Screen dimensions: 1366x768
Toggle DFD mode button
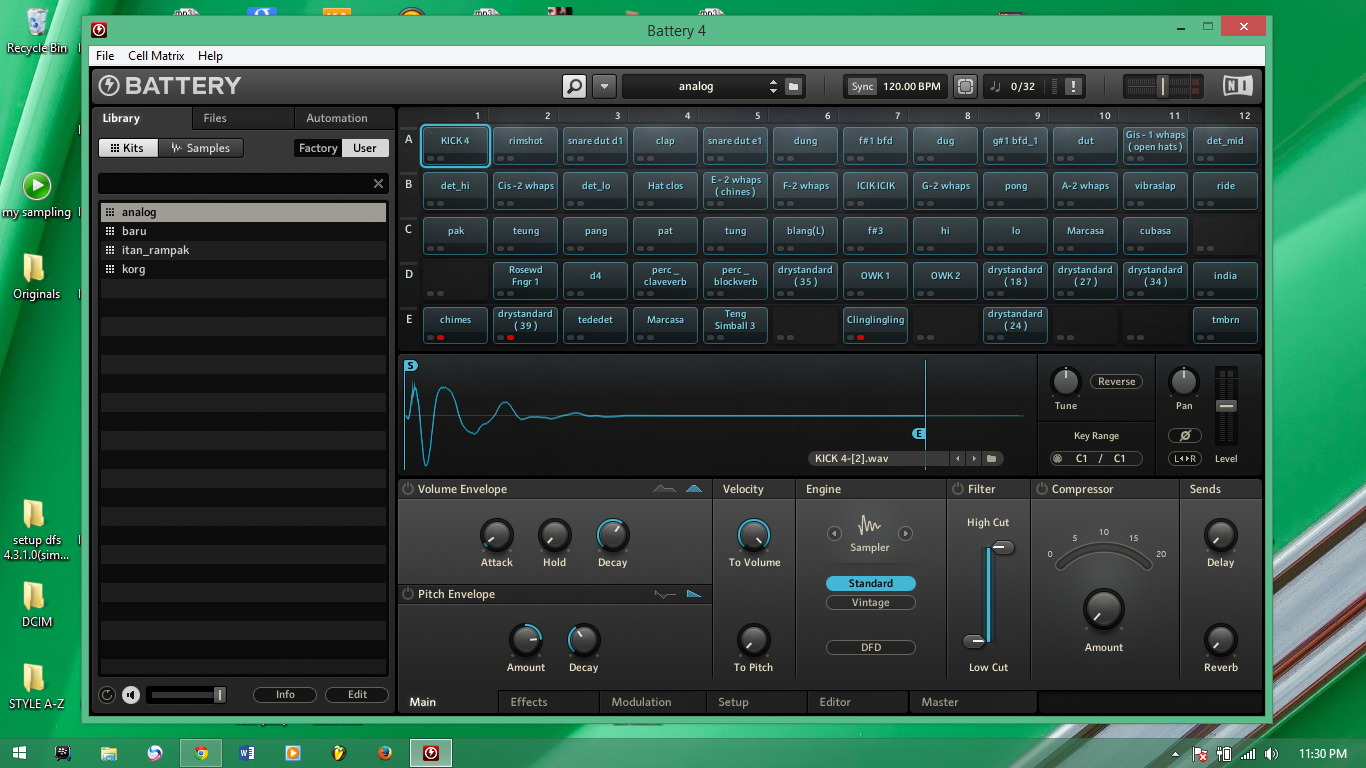click(x=871, y=647)
